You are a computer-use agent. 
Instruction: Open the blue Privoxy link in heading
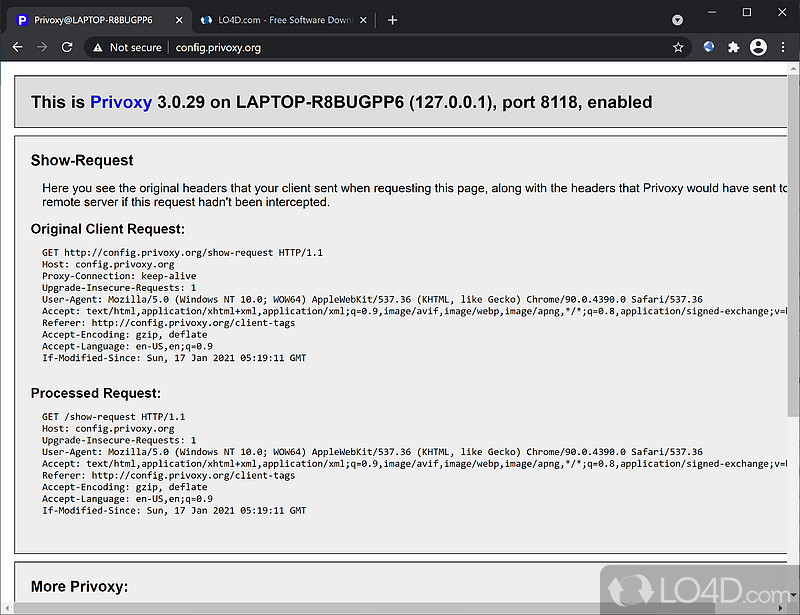(121, 102)
